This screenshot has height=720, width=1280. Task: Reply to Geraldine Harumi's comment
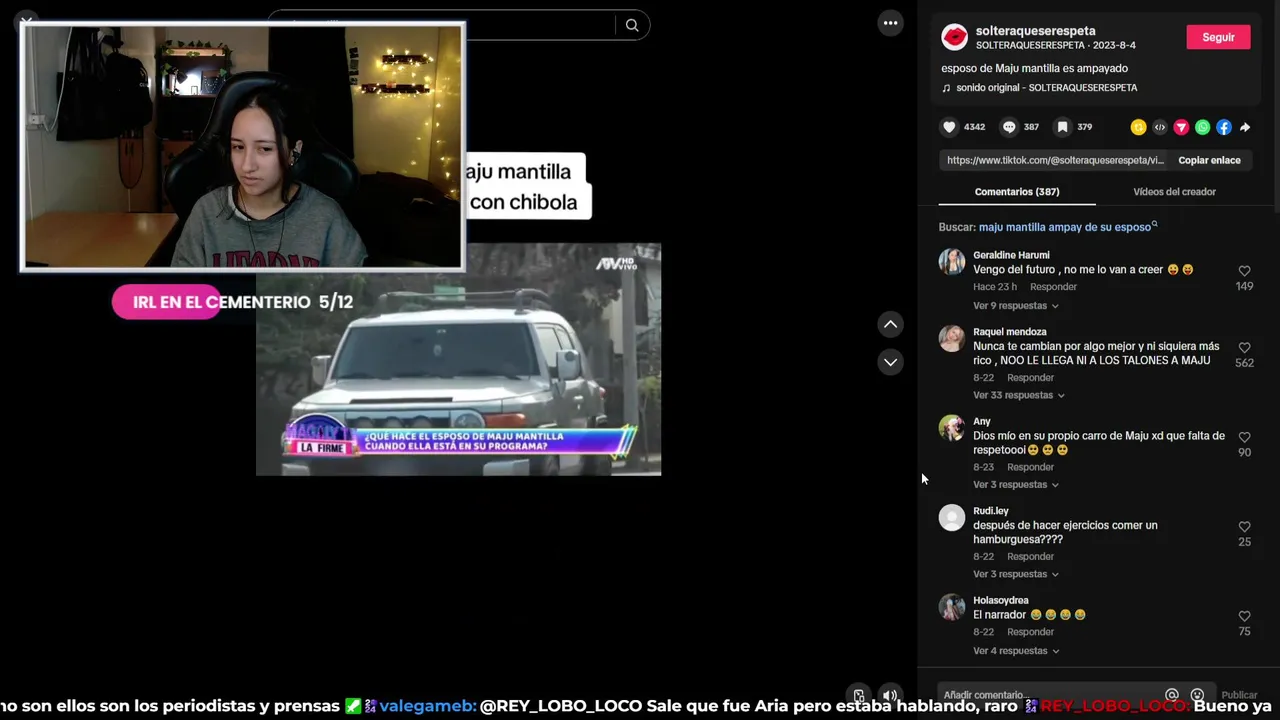[x=1053, y=287]
